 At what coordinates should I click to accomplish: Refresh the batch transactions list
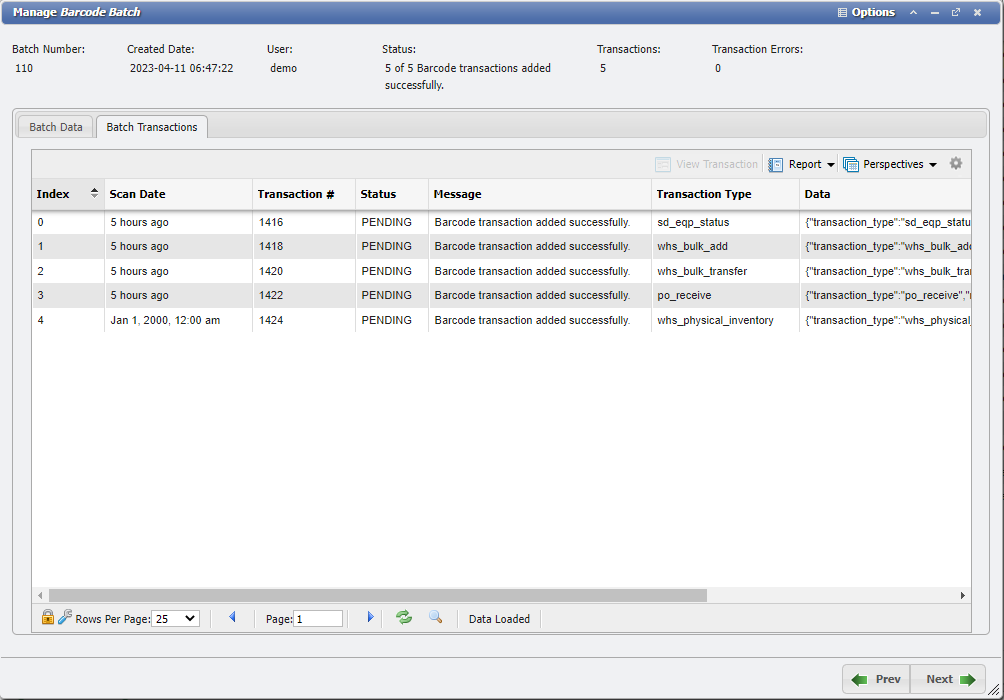click(x=403, y=617)
